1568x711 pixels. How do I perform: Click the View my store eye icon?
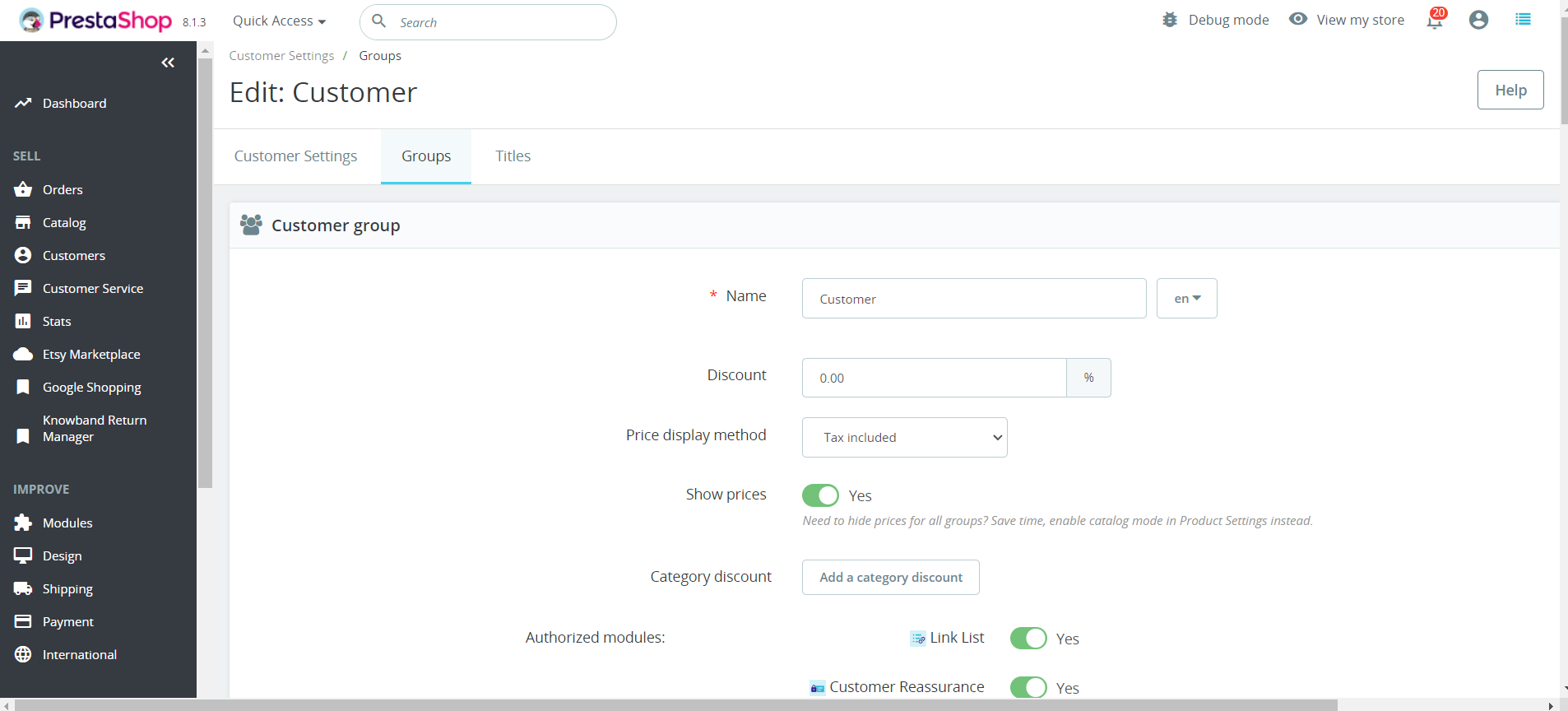point(1298,19)
